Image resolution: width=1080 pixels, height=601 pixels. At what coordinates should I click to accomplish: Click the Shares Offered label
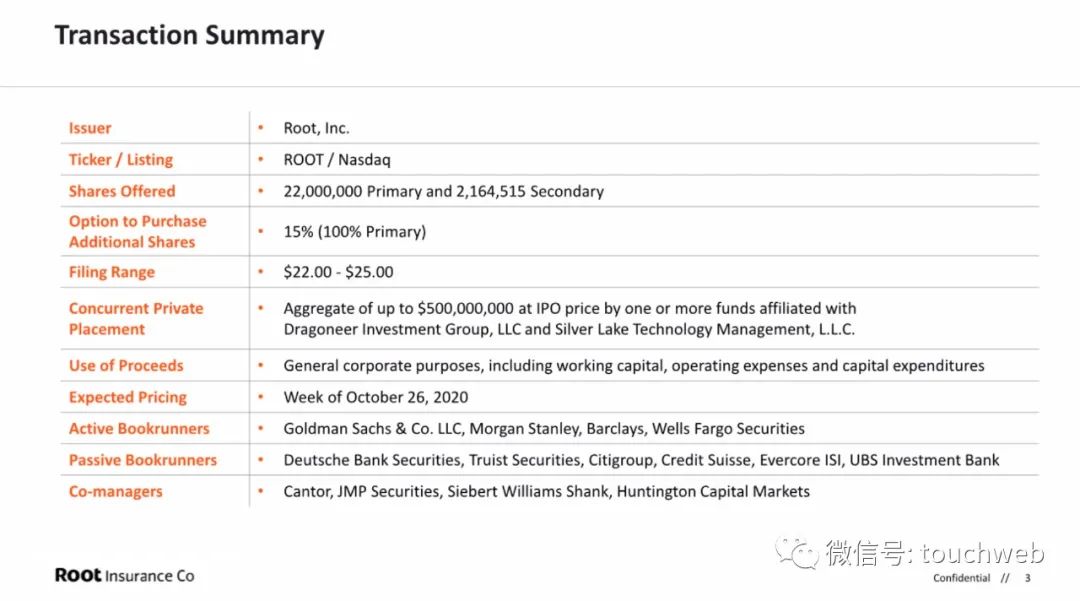point(121,191)
